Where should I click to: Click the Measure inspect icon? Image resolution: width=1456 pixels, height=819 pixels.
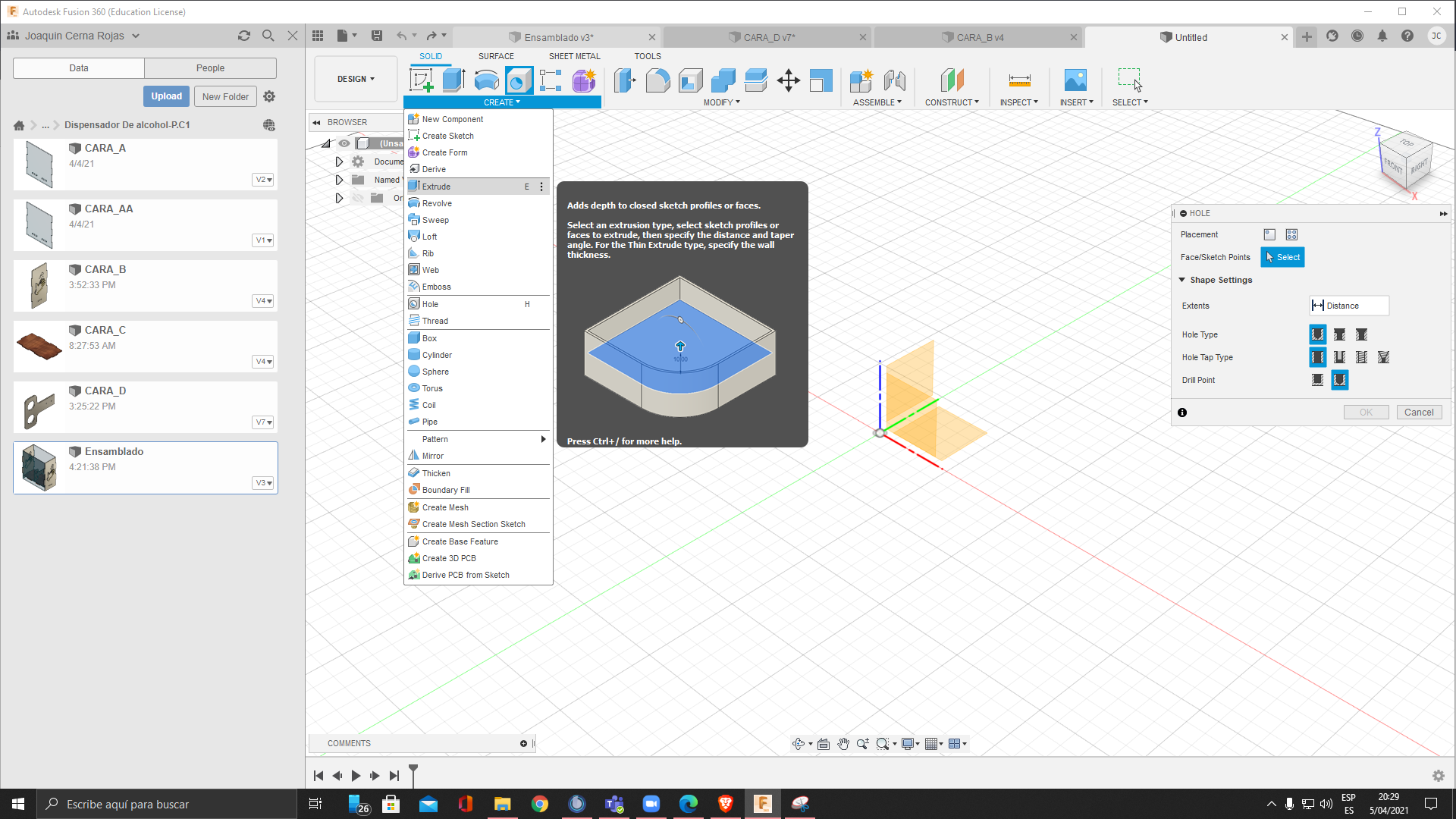click(x=1019, y=80)
